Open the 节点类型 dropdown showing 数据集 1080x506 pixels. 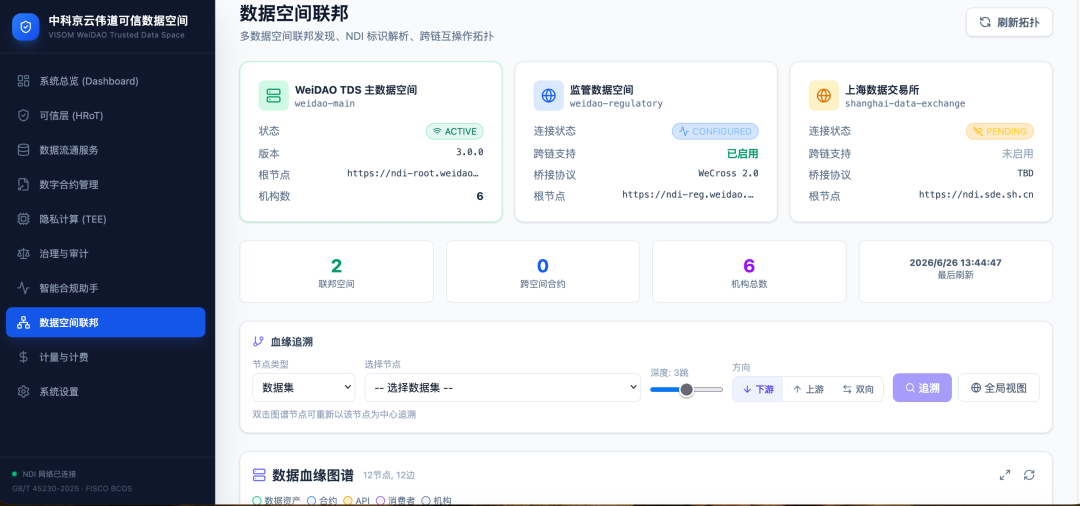[304, 388]
